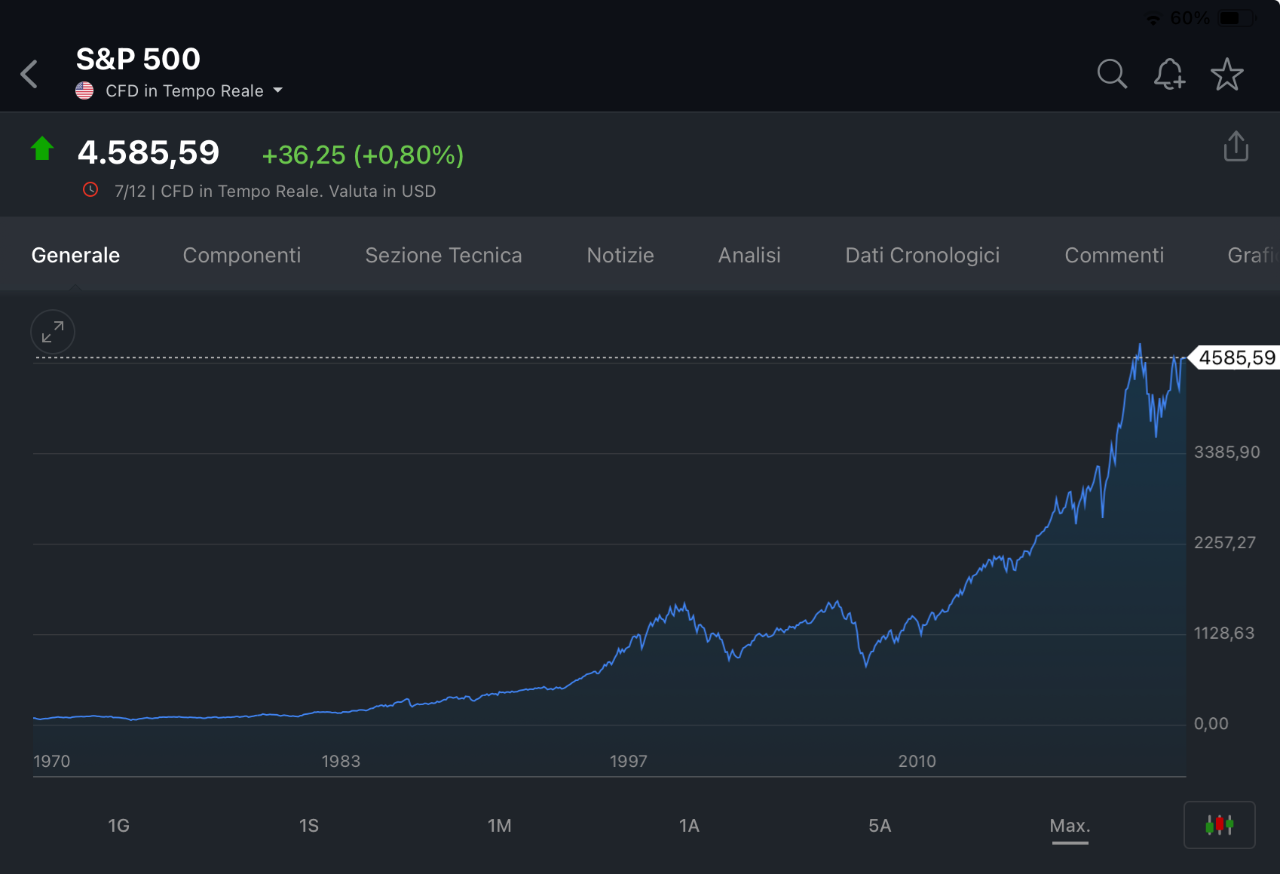Tap the red clock icon near 7/12
The width and height of the screenshot is (1280, 874).
point(91,190)
